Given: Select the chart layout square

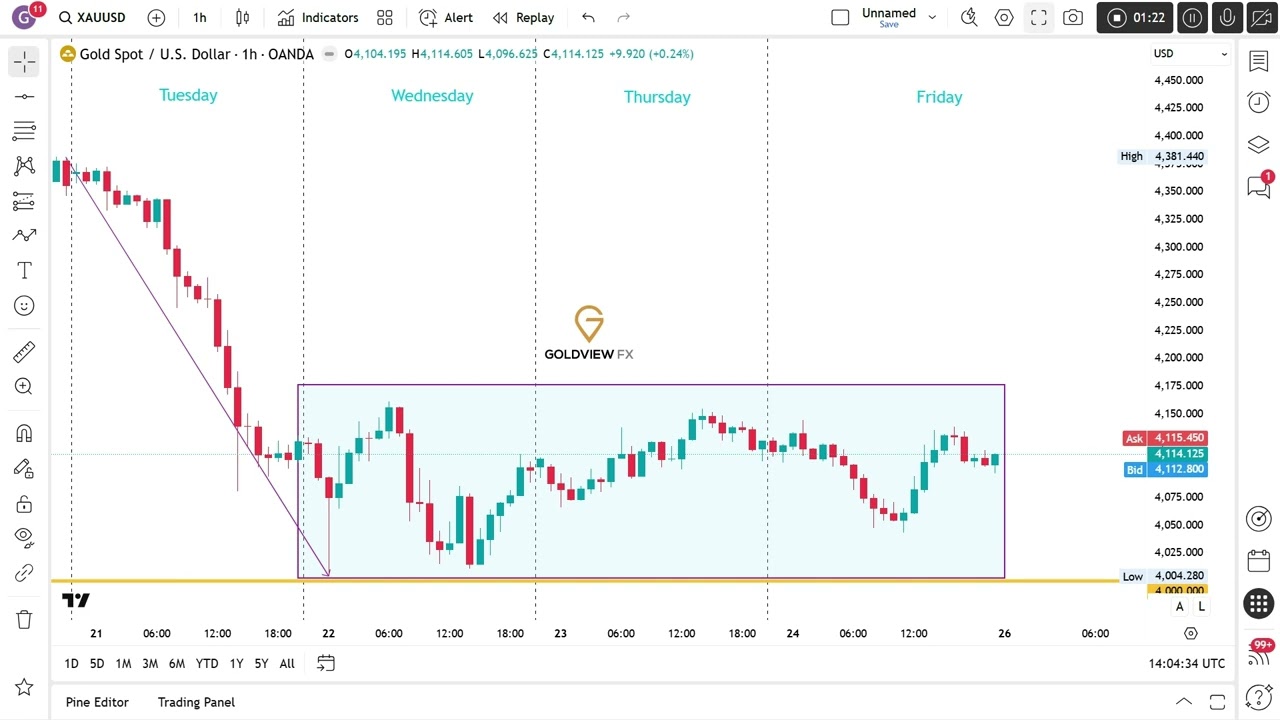Looking at the screenshot, I should [840, 17].
